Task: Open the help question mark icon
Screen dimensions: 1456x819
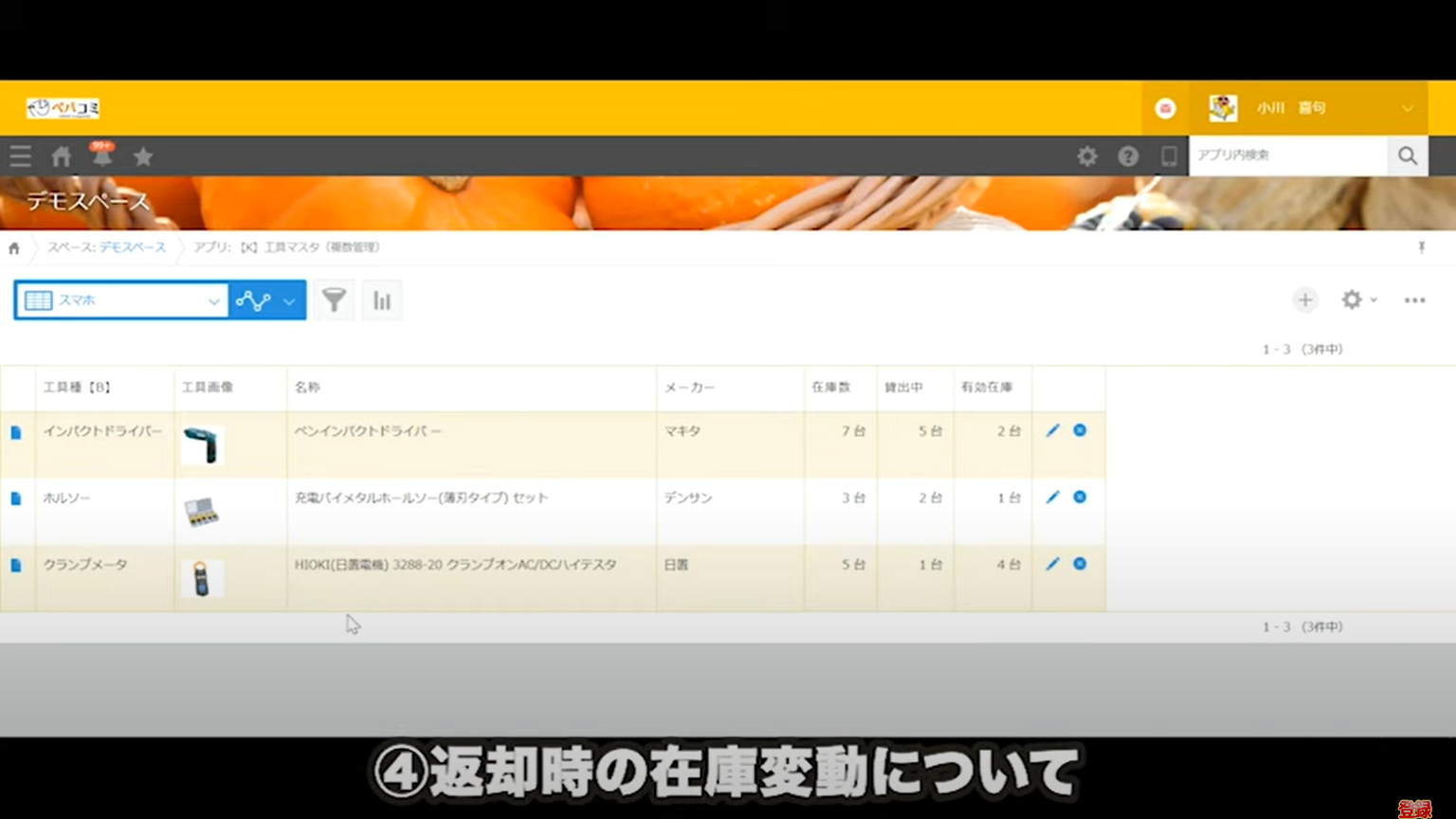Action: tap(1127, 156)
